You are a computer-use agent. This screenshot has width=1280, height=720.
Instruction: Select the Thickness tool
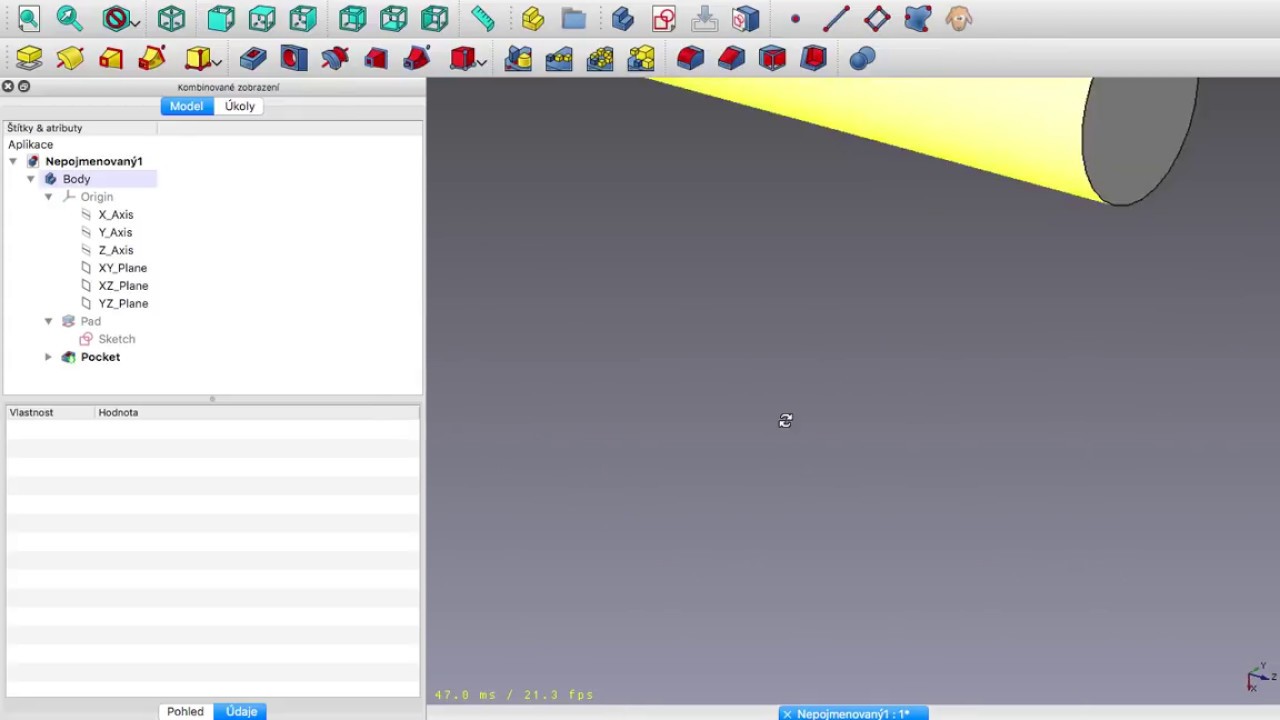click(x=813, y=58)
